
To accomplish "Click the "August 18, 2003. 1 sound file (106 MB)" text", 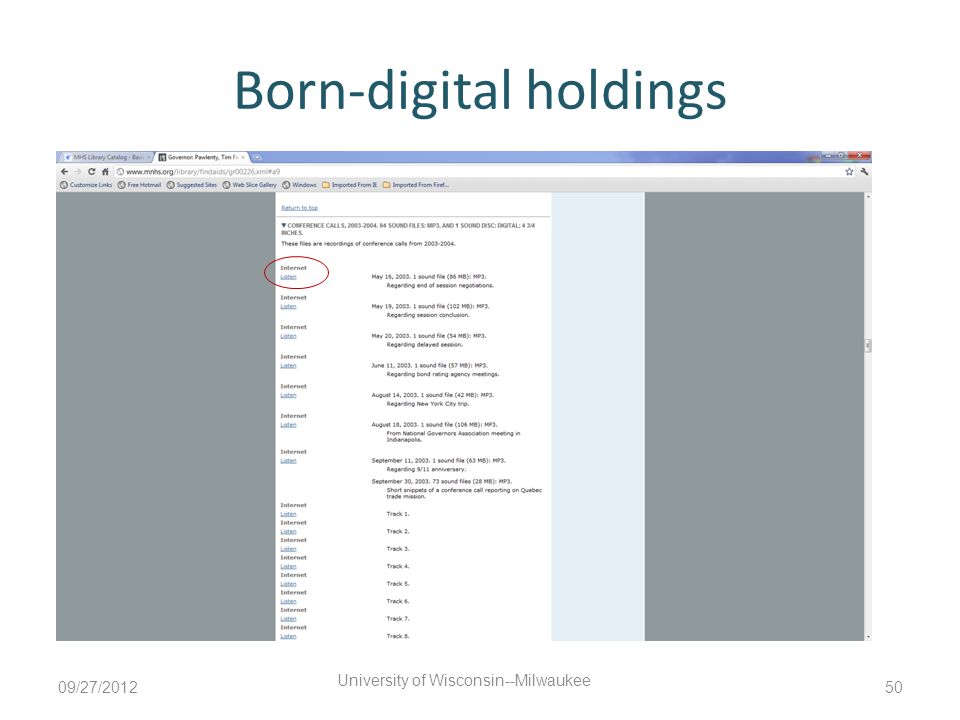I will click(434, 425).
